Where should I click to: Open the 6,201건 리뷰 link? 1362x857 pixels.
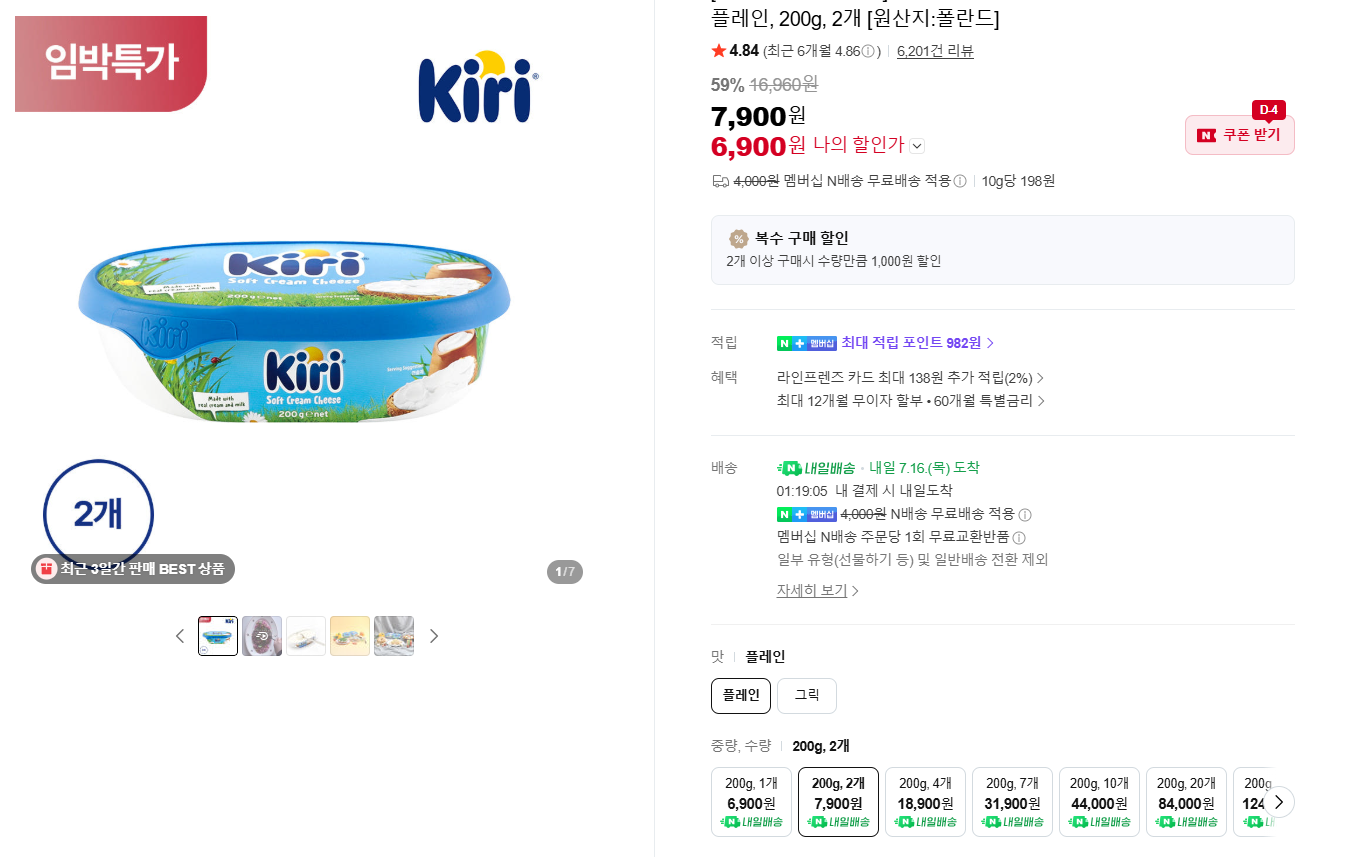point(935,51)
